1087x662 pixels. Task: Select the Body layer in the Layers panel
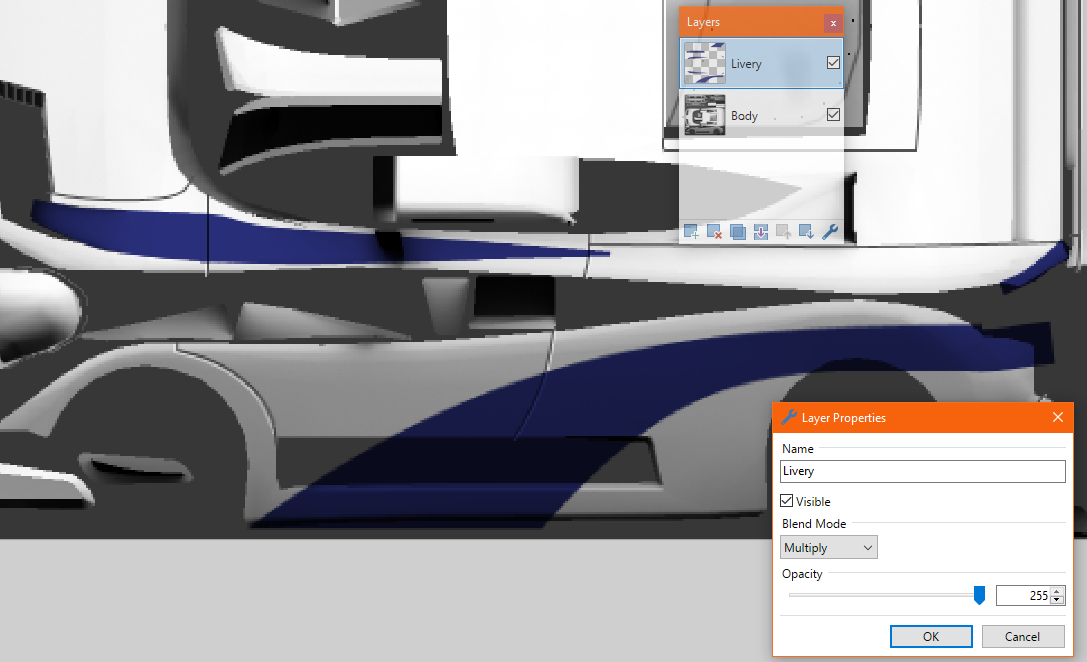760,116
